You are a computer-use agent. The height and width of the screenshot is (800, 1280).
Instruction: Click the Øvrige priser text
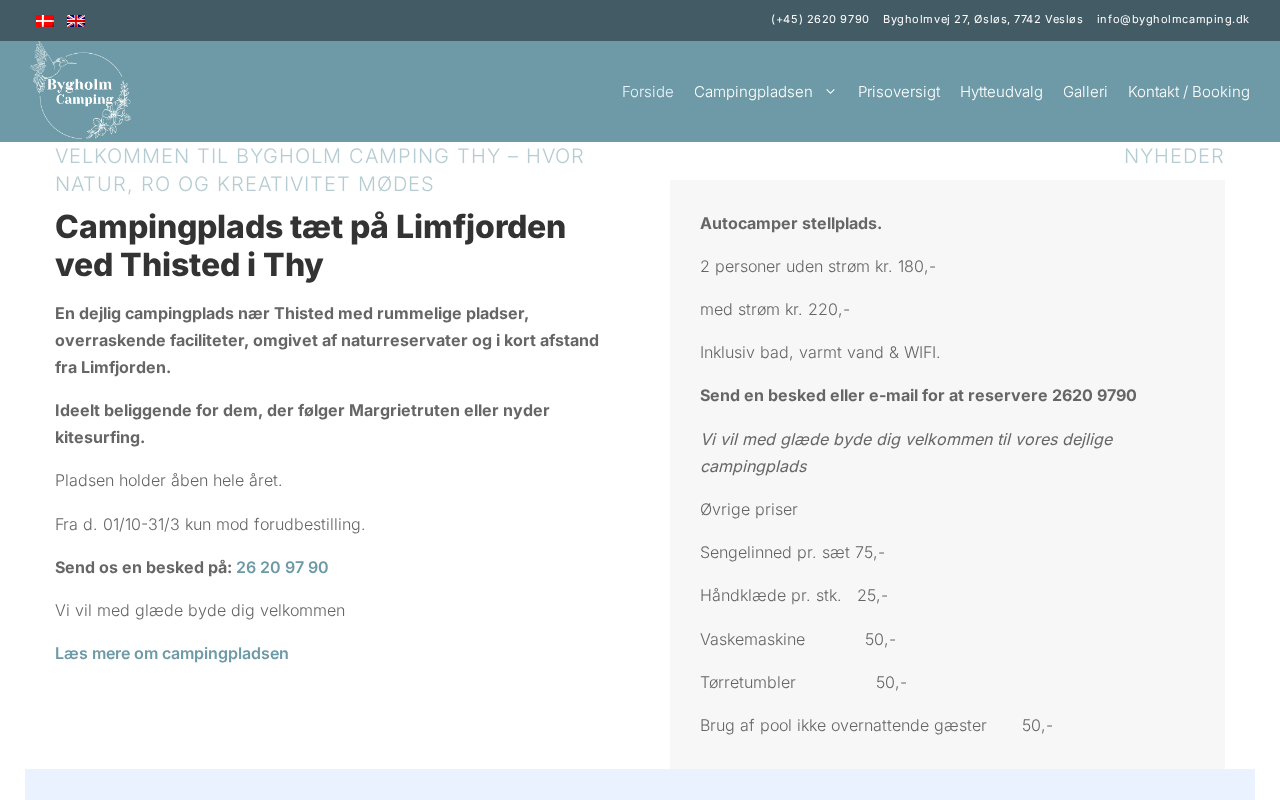click(x=749, y=510)
